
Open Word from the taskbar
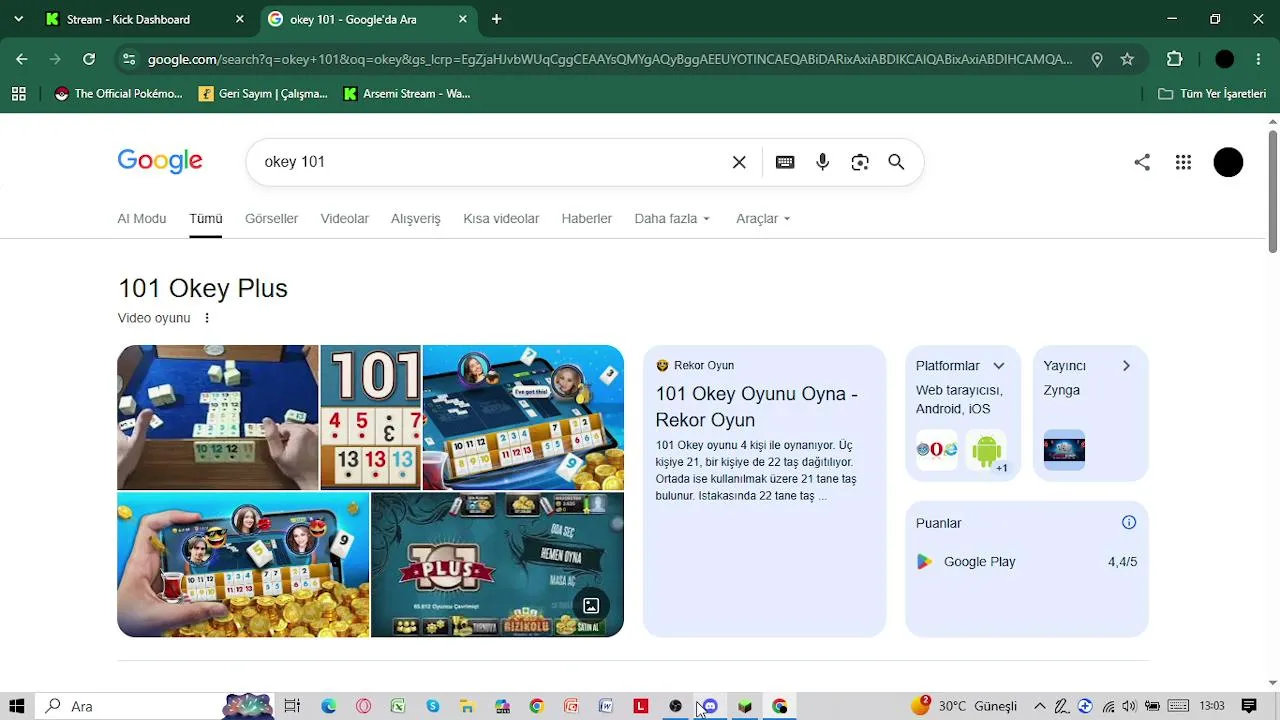point(606,706)
